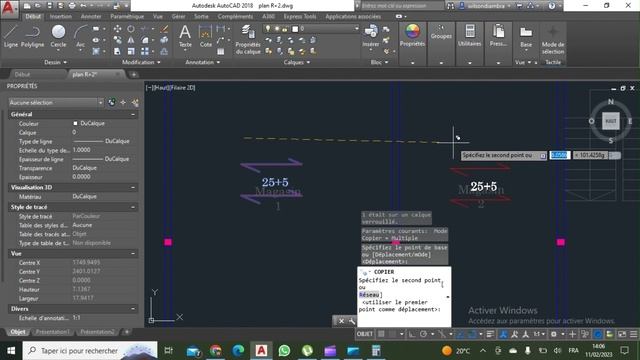Screen dimensions: 640x360
Task: Open AutoCAD from the Windows taskbar
Action: click(x=261, y=350)
